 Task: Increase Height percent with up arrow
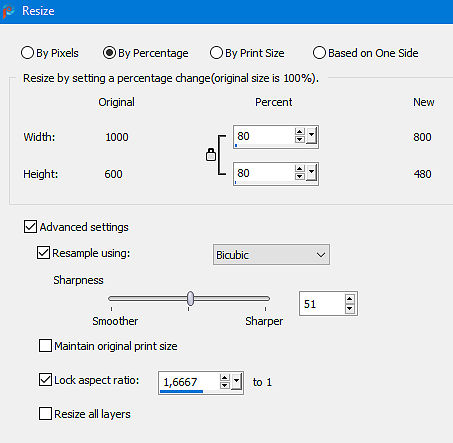300,169
